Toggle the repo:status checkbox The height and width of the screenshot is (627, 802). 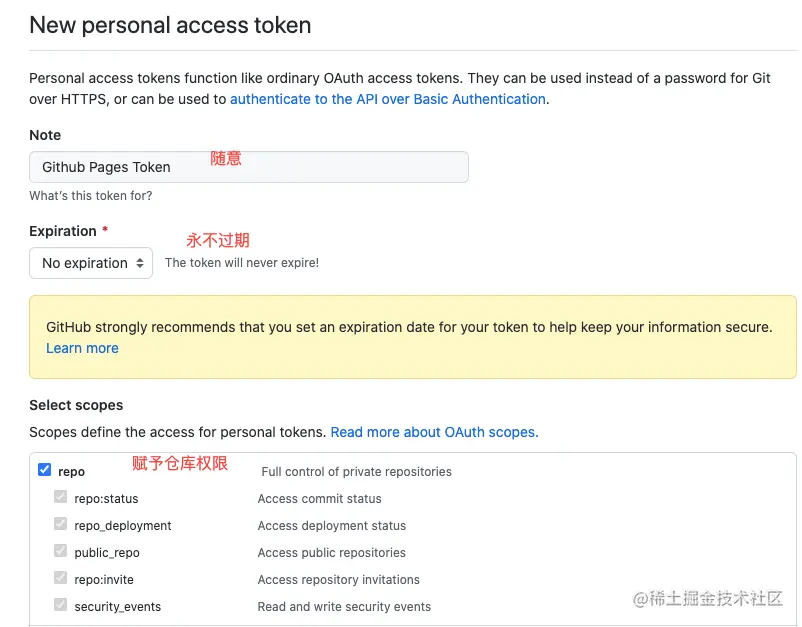[x=60, y=497]
